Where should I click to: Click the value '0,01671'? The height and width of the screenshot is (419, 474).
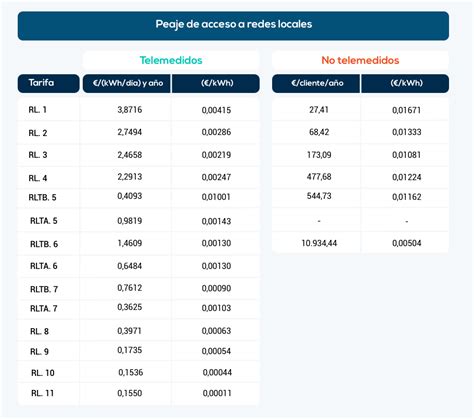[x=407, y=110]
